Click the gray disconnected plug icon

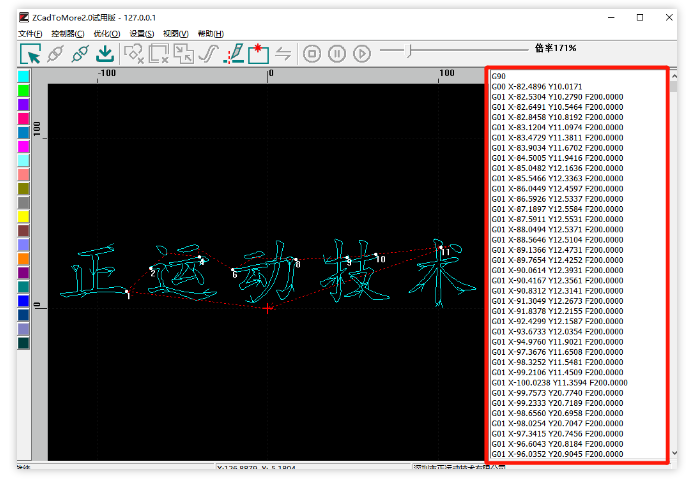(x=55, y=54)
